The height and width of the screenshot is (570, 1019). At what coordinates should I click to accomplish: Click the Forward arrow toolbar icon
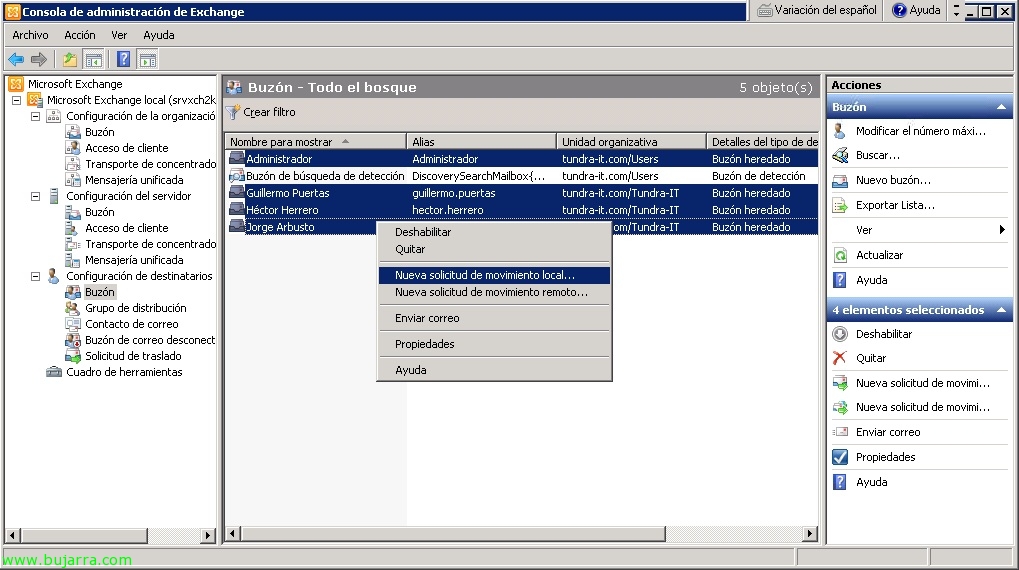(x=39, y=60)
